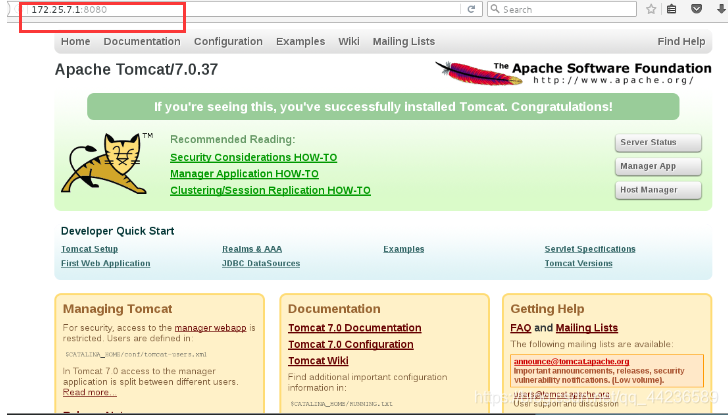The height and width of the screenshot is (416, 728).
Task: Open Find Help in navigation bar
Action: tap(681, 41)
